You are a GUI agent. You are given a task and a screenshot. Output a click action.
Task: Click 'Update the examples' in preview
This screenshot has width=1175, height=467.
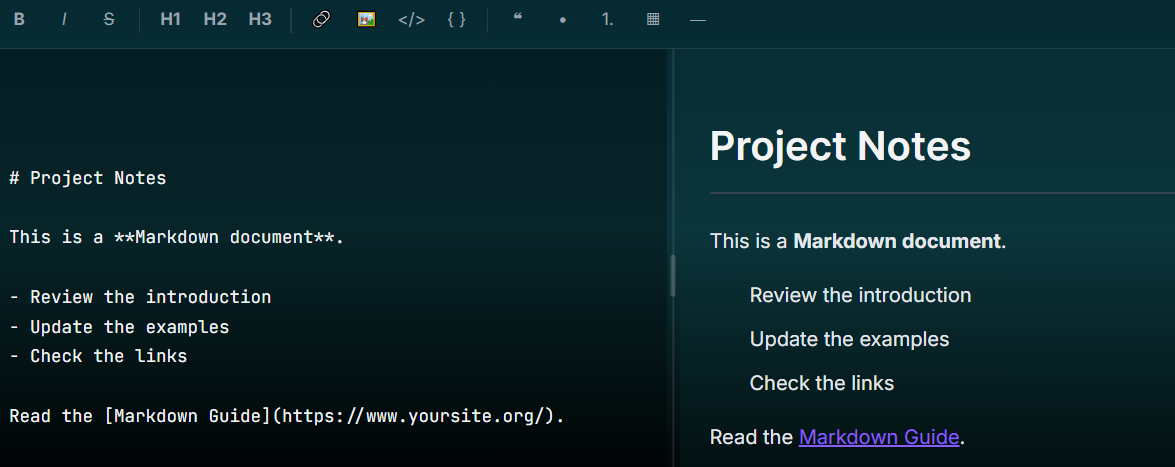tap(849, 340)
